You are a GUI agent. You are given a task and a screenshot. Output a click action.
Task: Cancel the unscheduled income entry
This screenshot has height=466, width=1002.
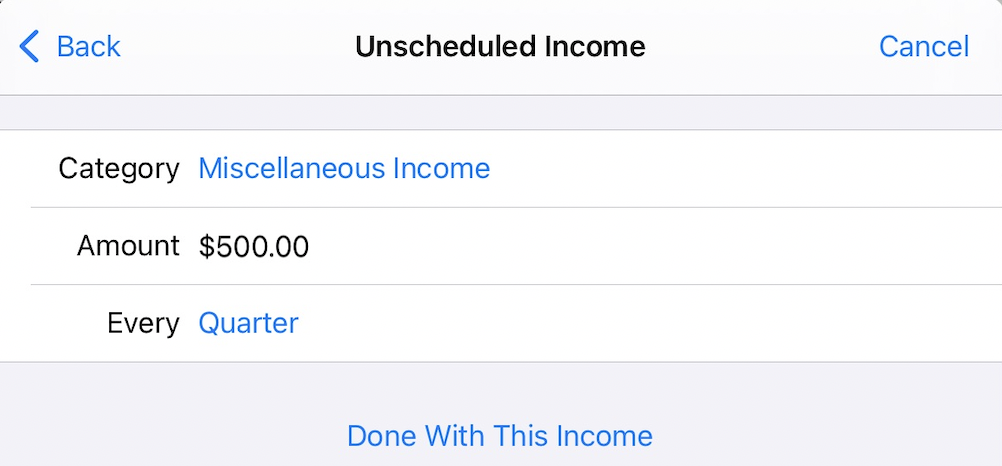click(x=923, y=47)
